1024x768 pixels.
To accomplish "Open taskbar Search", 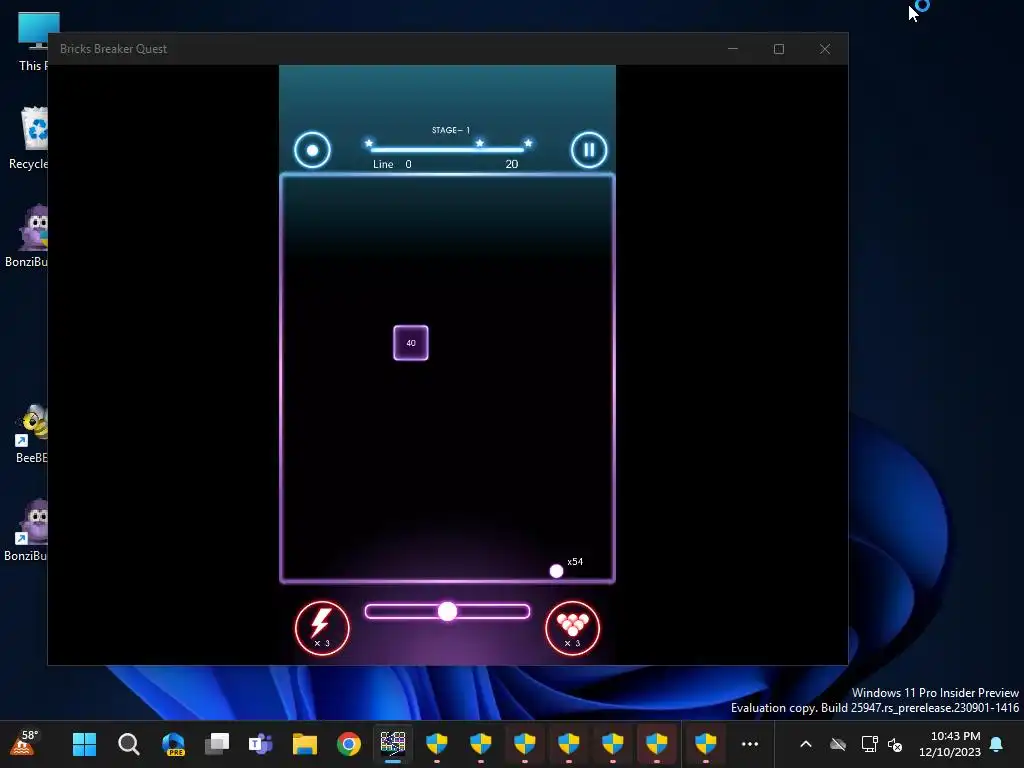I will pos(129,744).
